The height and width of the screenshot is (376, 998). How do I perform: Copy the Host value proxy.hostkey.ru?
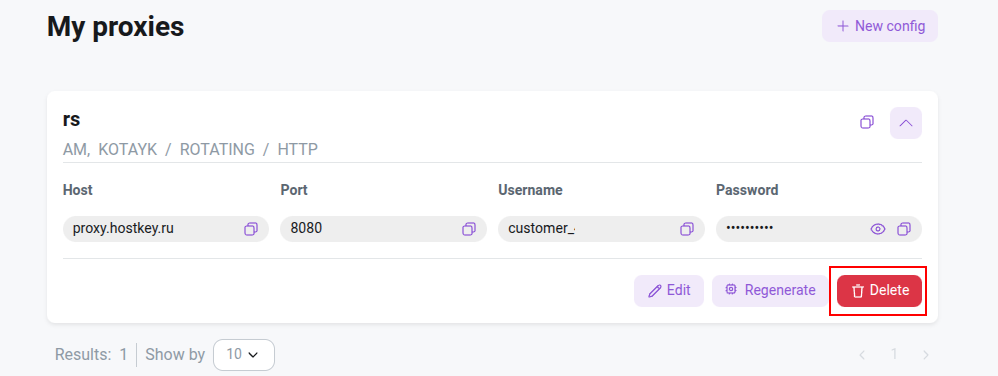click(x=251, y=229)
